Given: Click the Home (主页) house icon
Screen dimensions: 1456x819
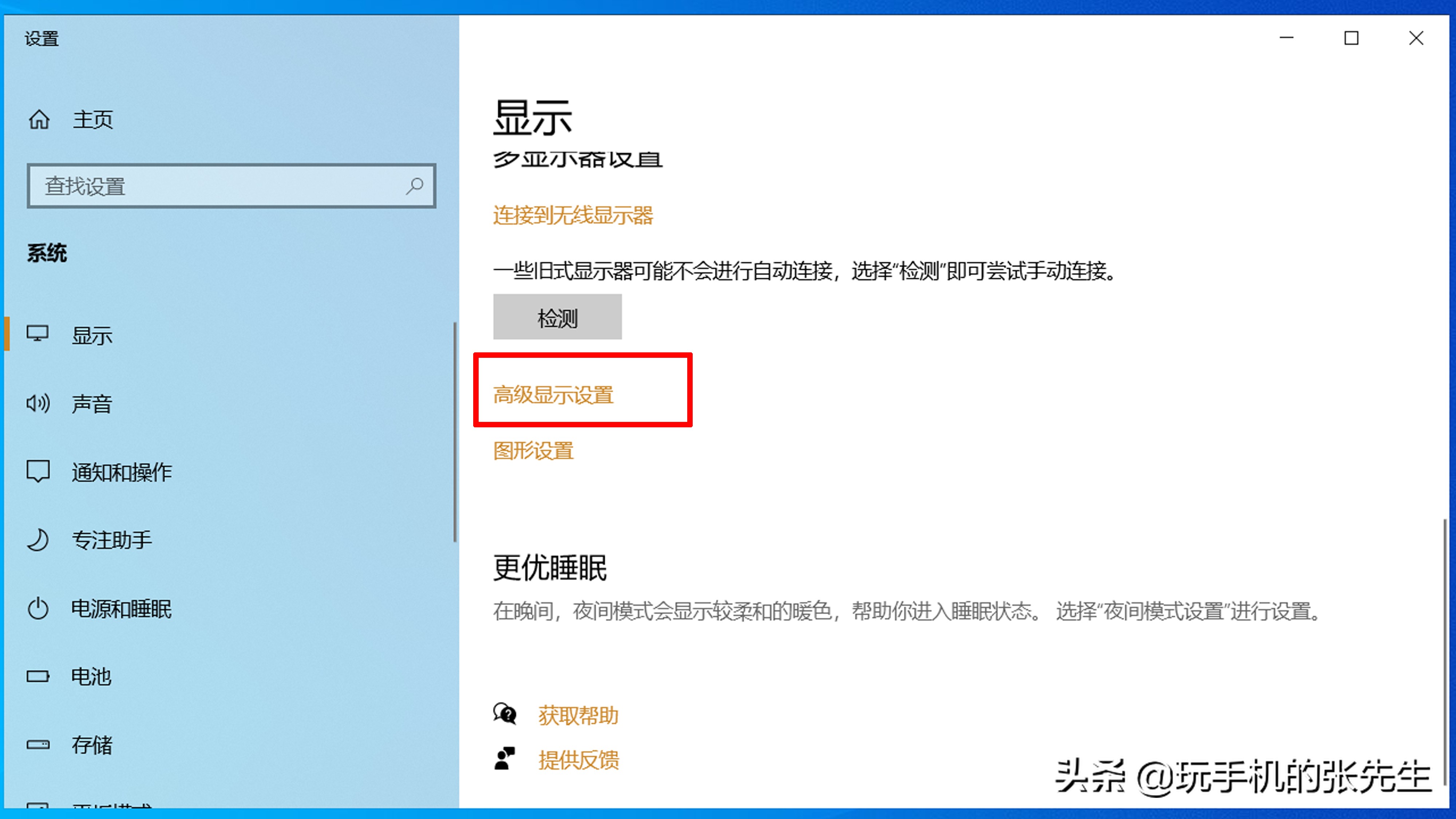Looking at the screenshot, I should tap(39, 119).
